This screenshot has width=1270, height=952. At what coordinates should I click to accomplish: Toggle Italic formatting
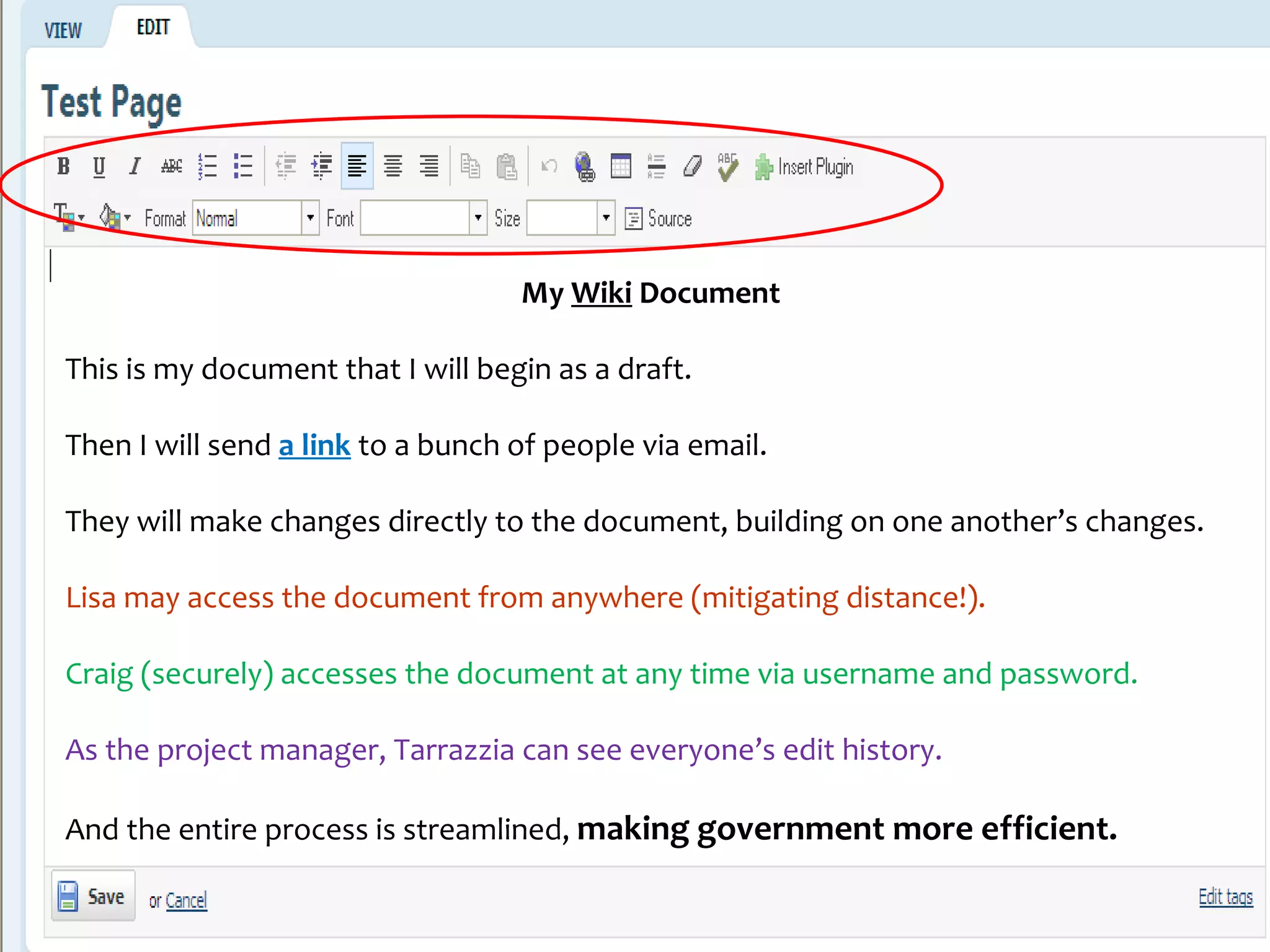(135, 166)
